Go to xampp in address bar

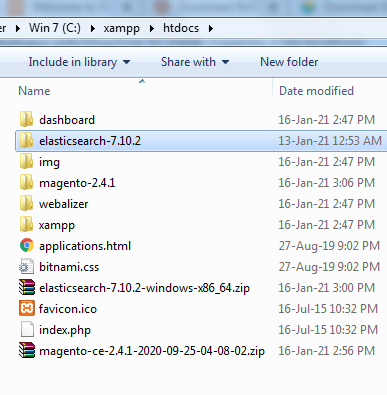[121, 29]
